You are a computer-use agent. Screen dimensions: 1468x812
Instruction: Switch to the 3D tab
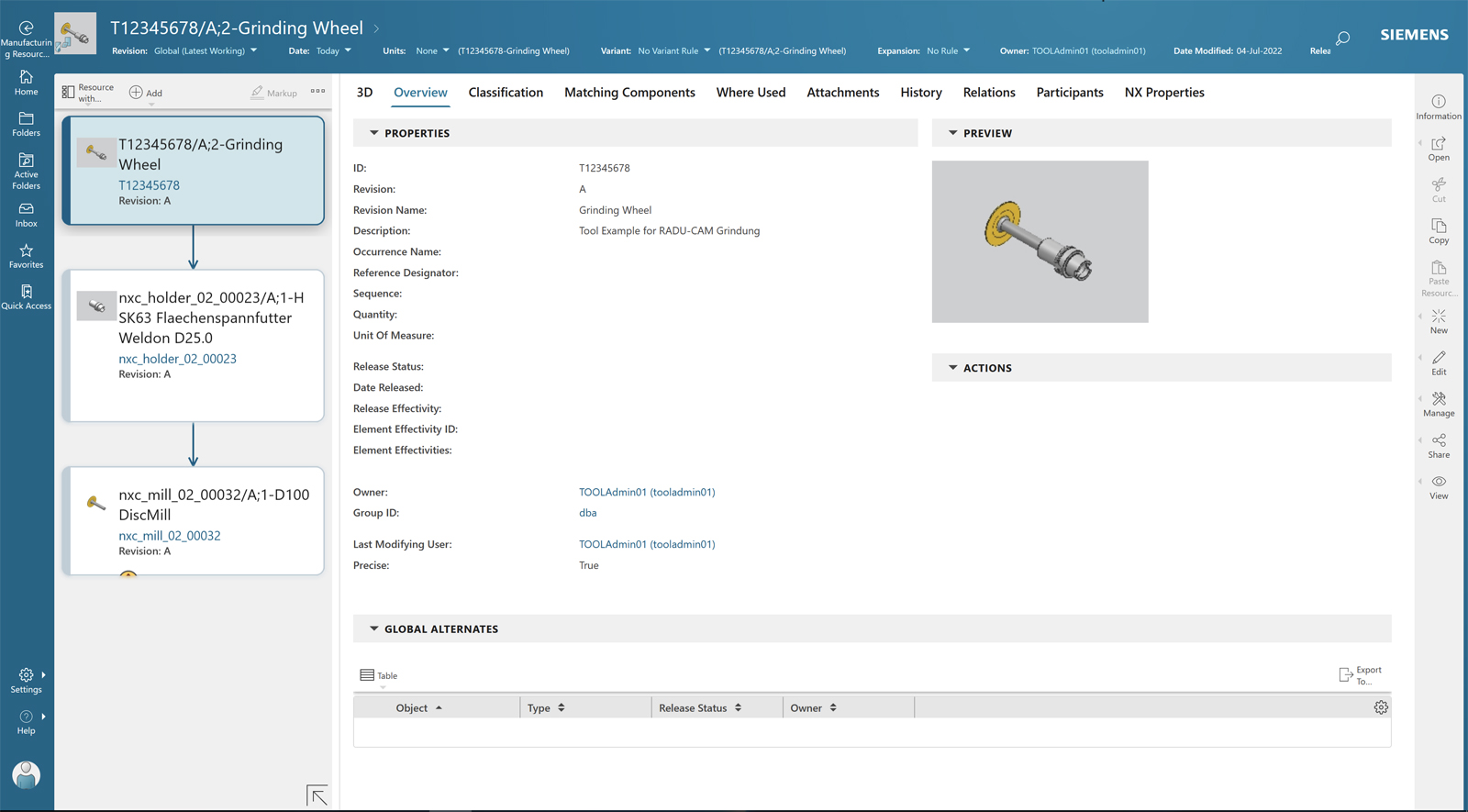(x=364, y=92)
